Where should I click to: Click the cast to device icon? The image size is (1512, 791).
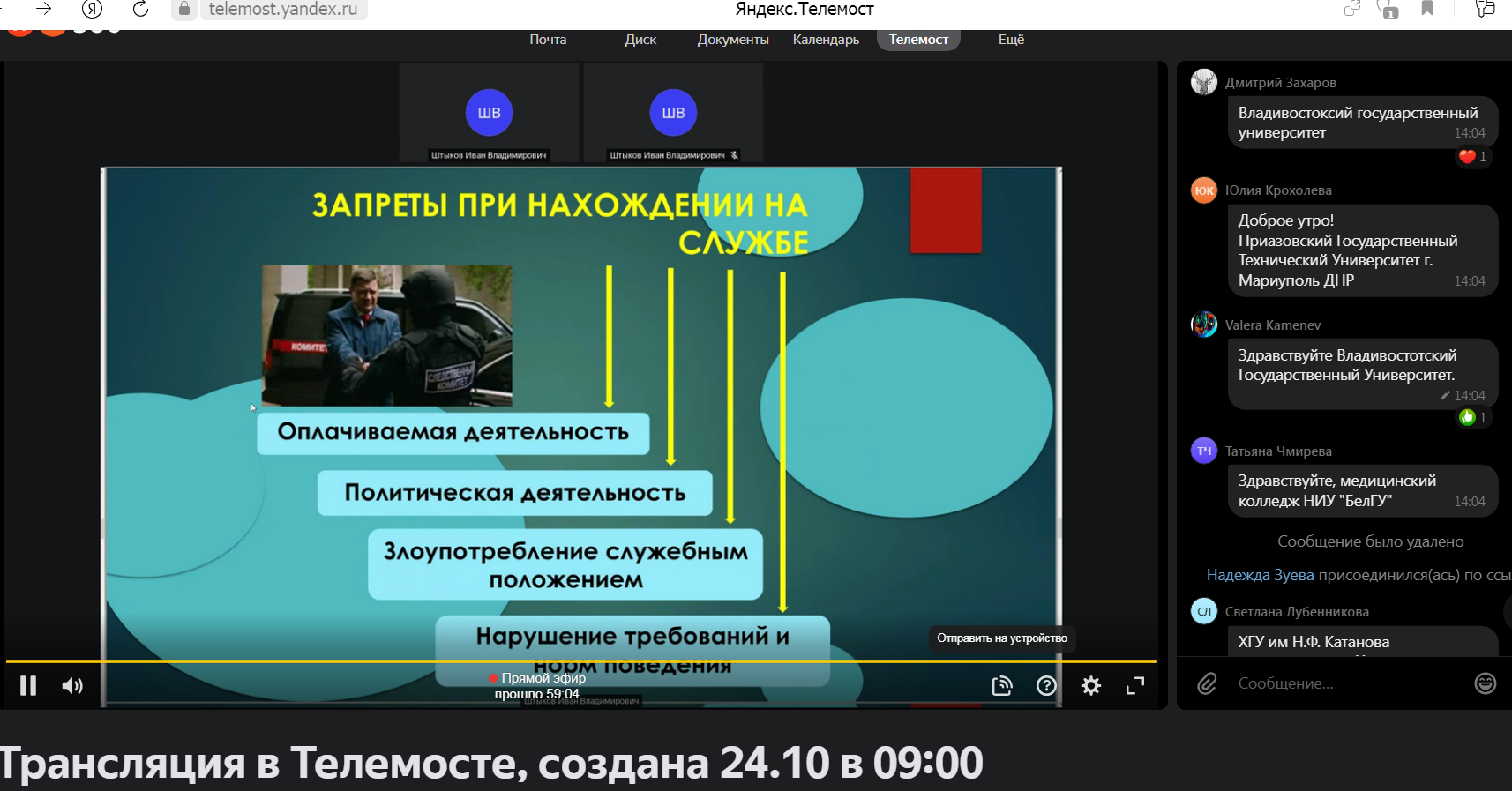pyautogui.click(x=1002, y=685)
